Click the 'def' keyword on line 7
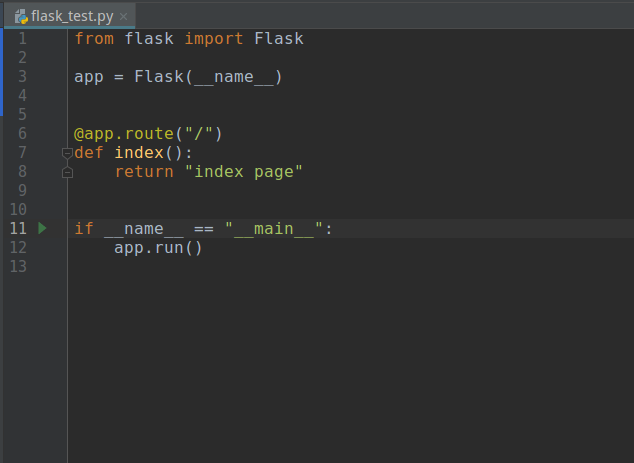This screenshot has width=634, height=463. tap(89, 153)
